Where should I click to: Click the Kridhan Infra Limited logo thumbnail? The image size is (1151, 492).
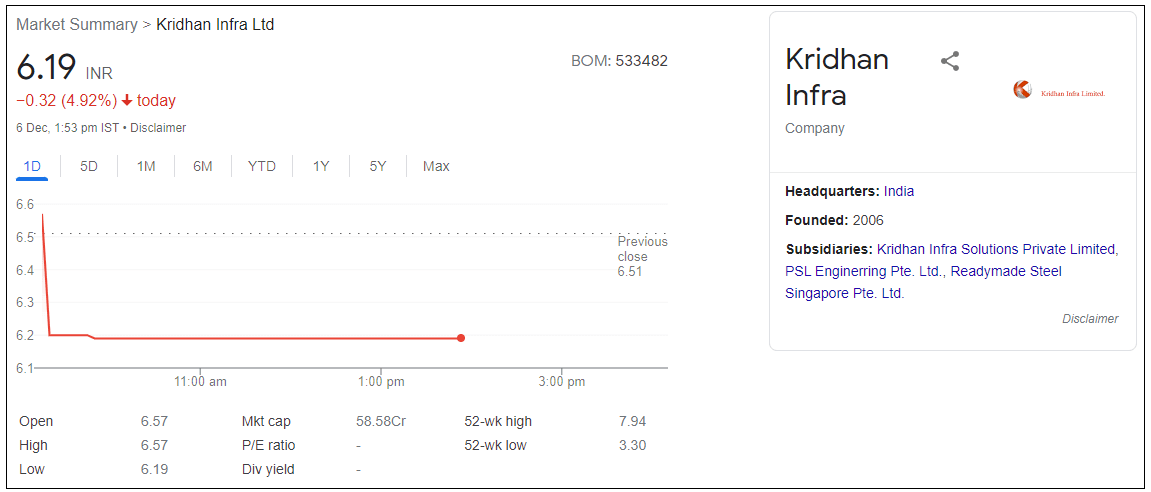pos(1059,90)
